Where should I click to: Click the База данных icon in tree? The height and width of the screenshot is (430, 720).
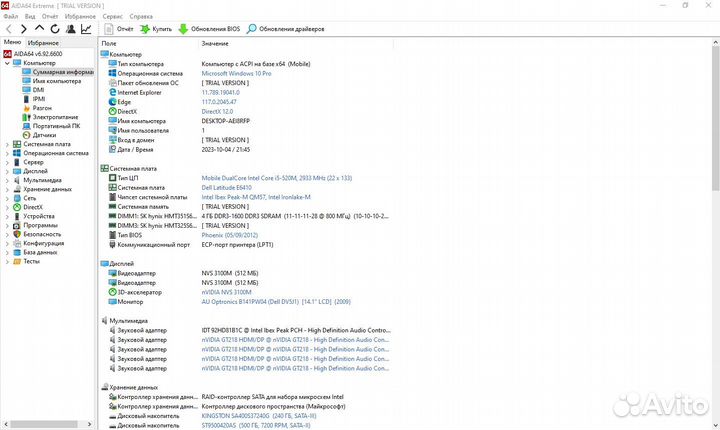pos(17,252)
